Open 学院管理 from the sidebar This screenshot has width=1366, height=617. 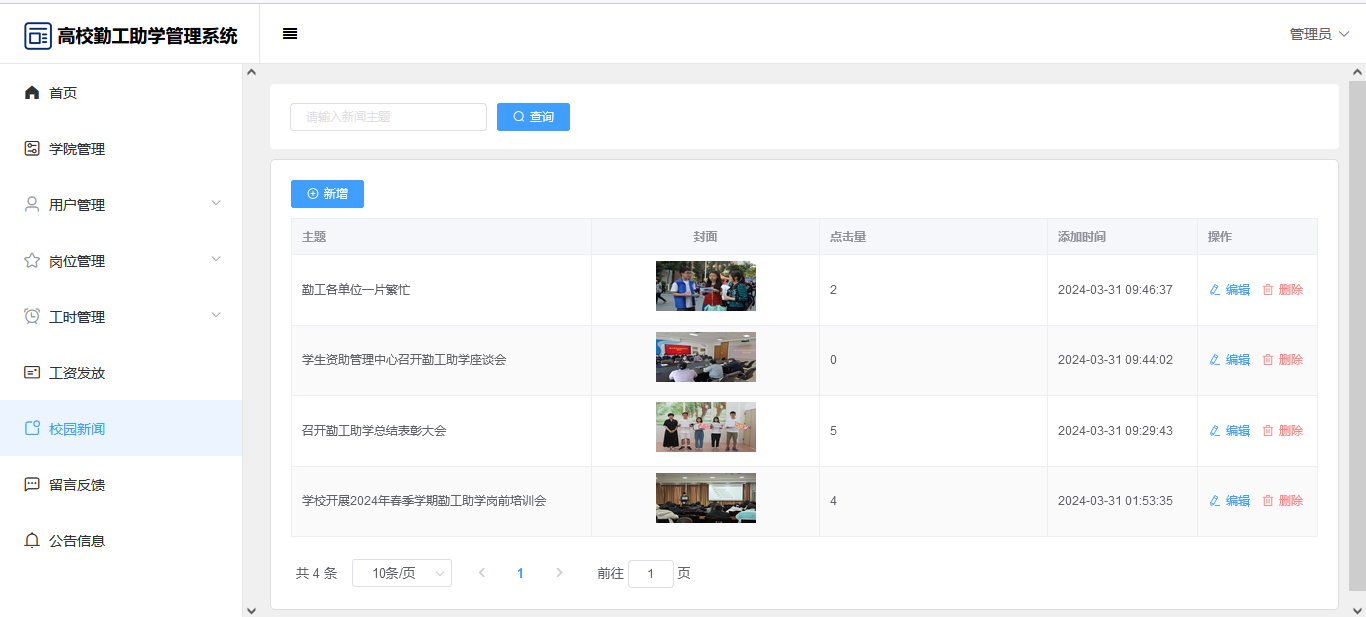[76, 149]
